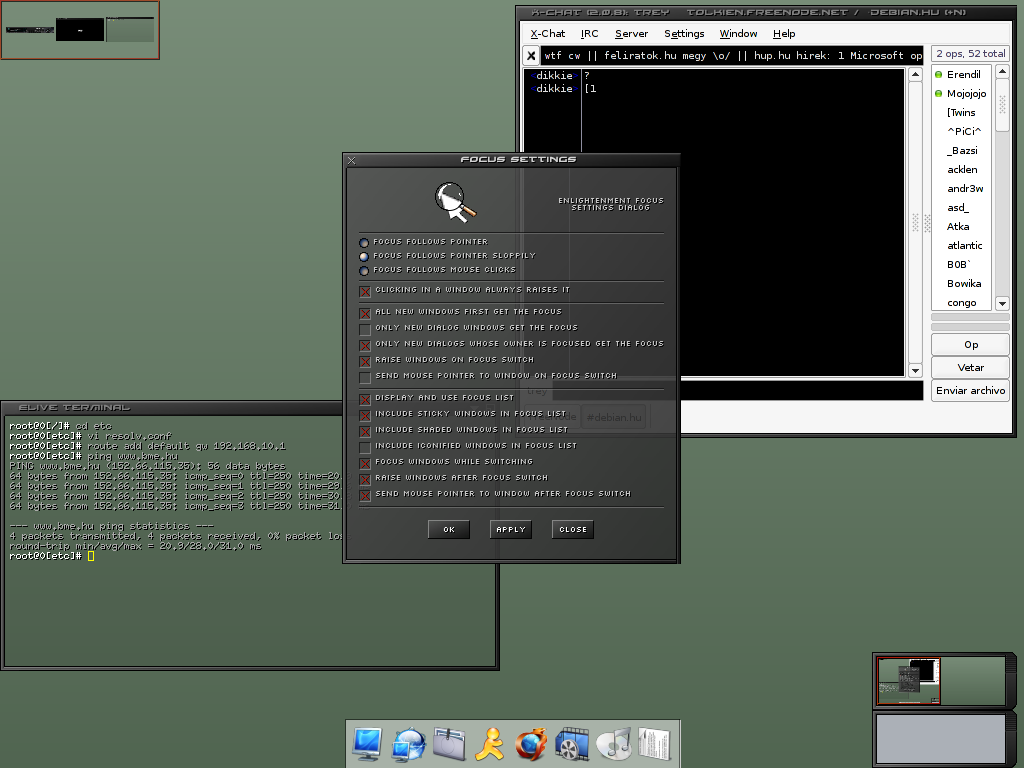This screenshot has width=1024, height=768.
Task: Open the IRC menu in X-Chat
Action: click(x=589, y=33)
